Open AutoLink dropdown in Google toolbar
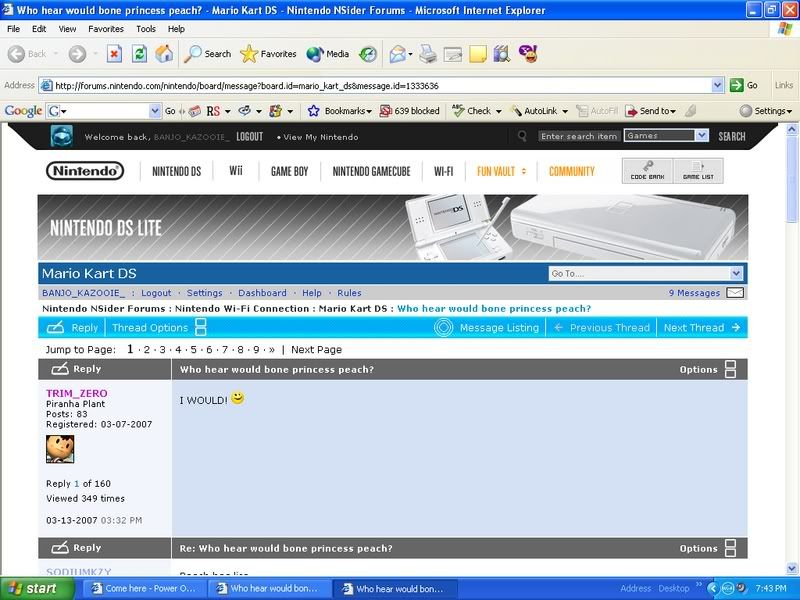800x600 pixels. tap(565, 111)
